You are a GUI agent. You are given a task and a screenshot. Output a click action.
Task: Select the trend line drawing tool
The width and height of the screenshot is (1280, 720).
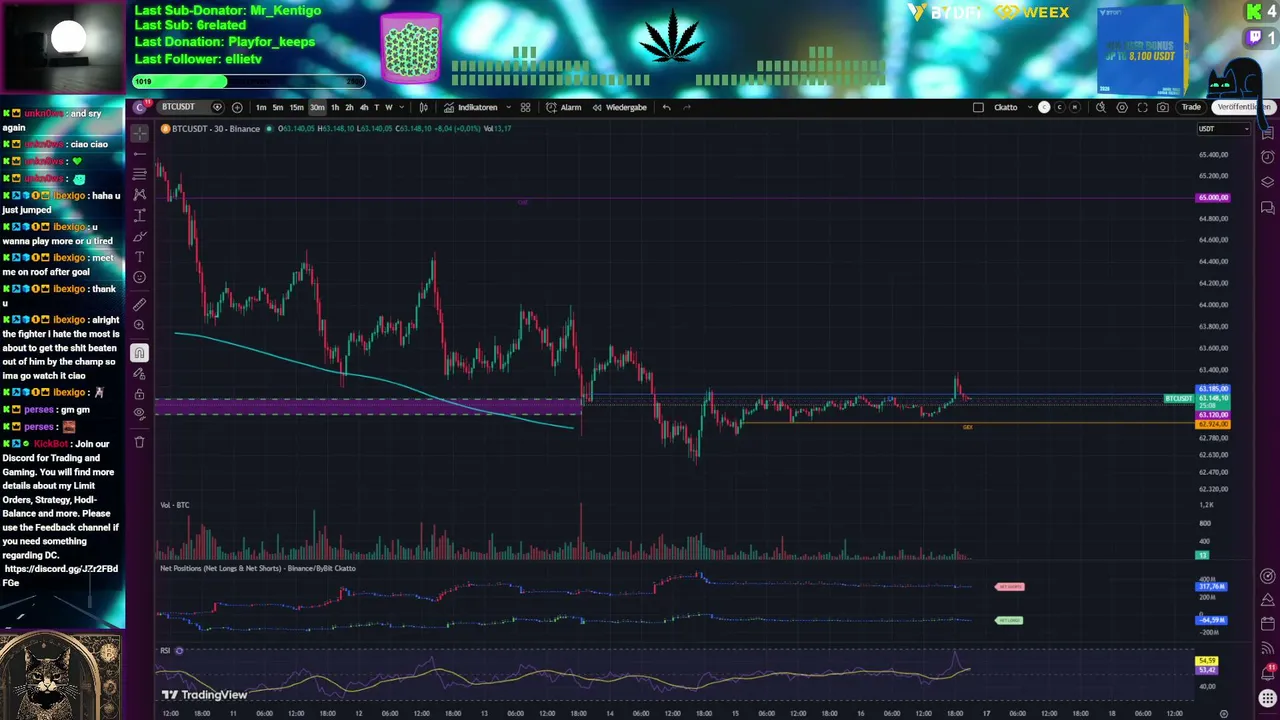(x=139, y=154)
